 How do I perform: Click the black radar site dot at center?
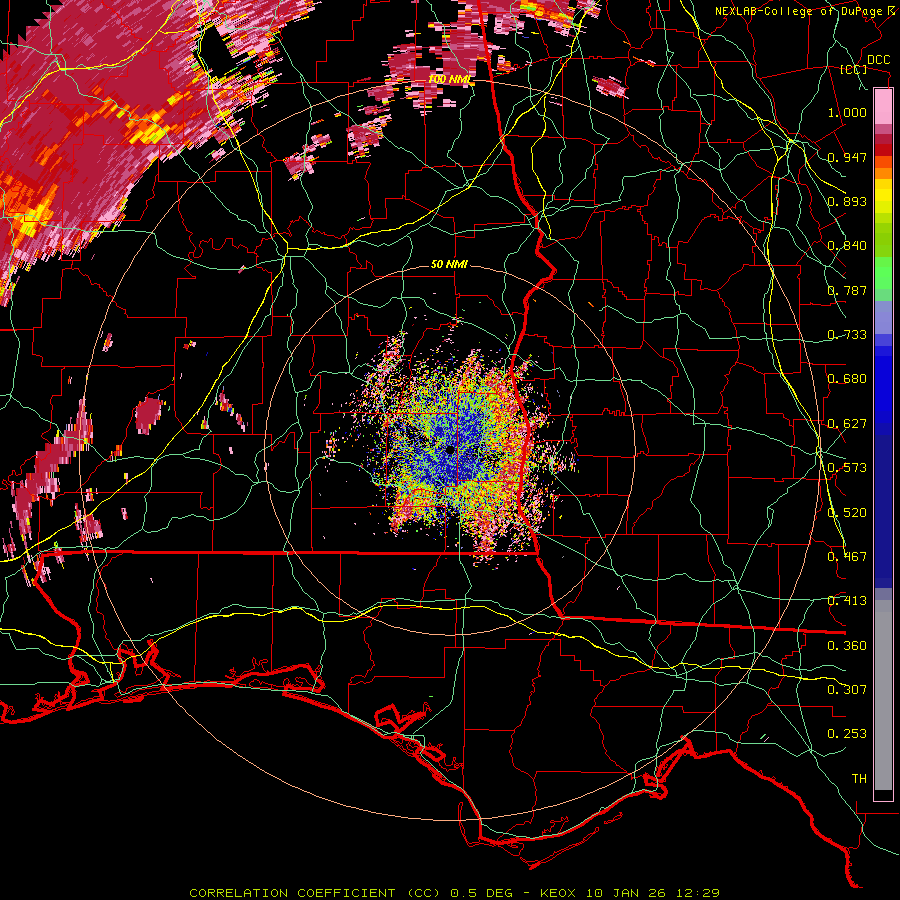451,450
